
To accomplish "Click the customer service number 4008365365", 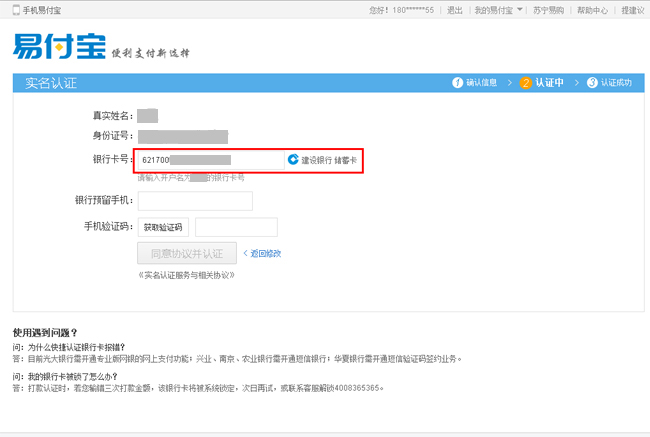I will pyautogui.click(x=357, y=388).
